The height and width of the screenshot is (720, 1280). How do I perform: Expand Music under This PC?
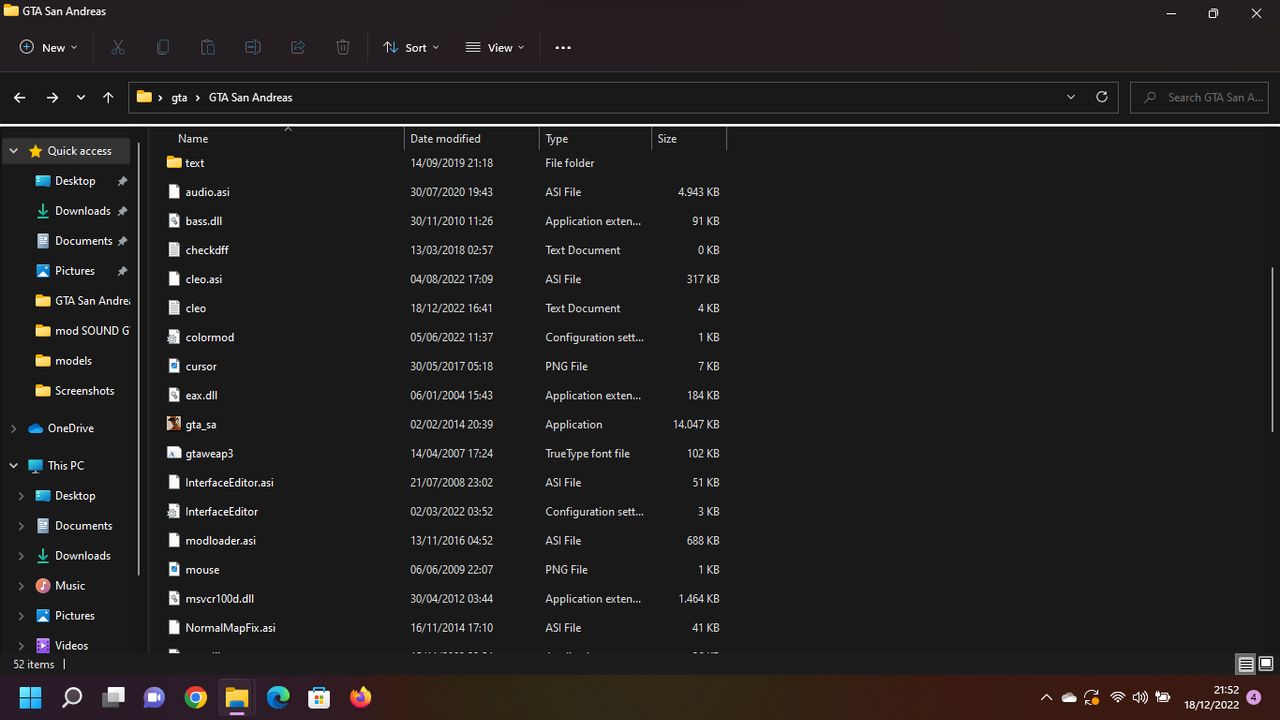point(21,586)
